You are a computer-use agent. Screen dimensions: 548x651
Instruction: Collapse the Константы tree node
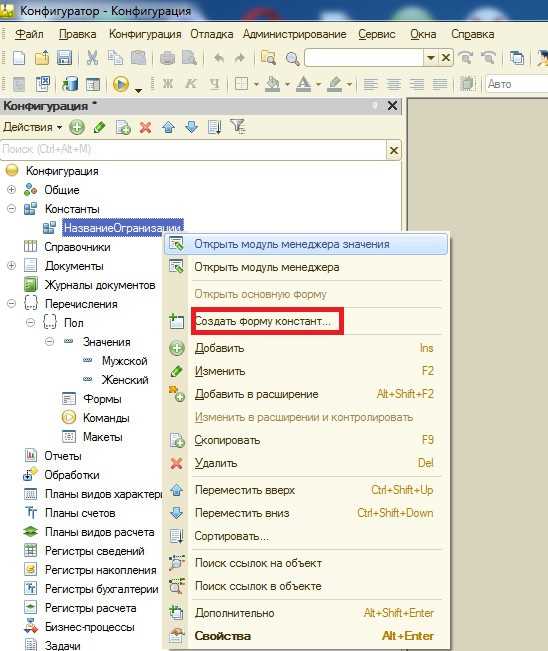tap(12, 209)
